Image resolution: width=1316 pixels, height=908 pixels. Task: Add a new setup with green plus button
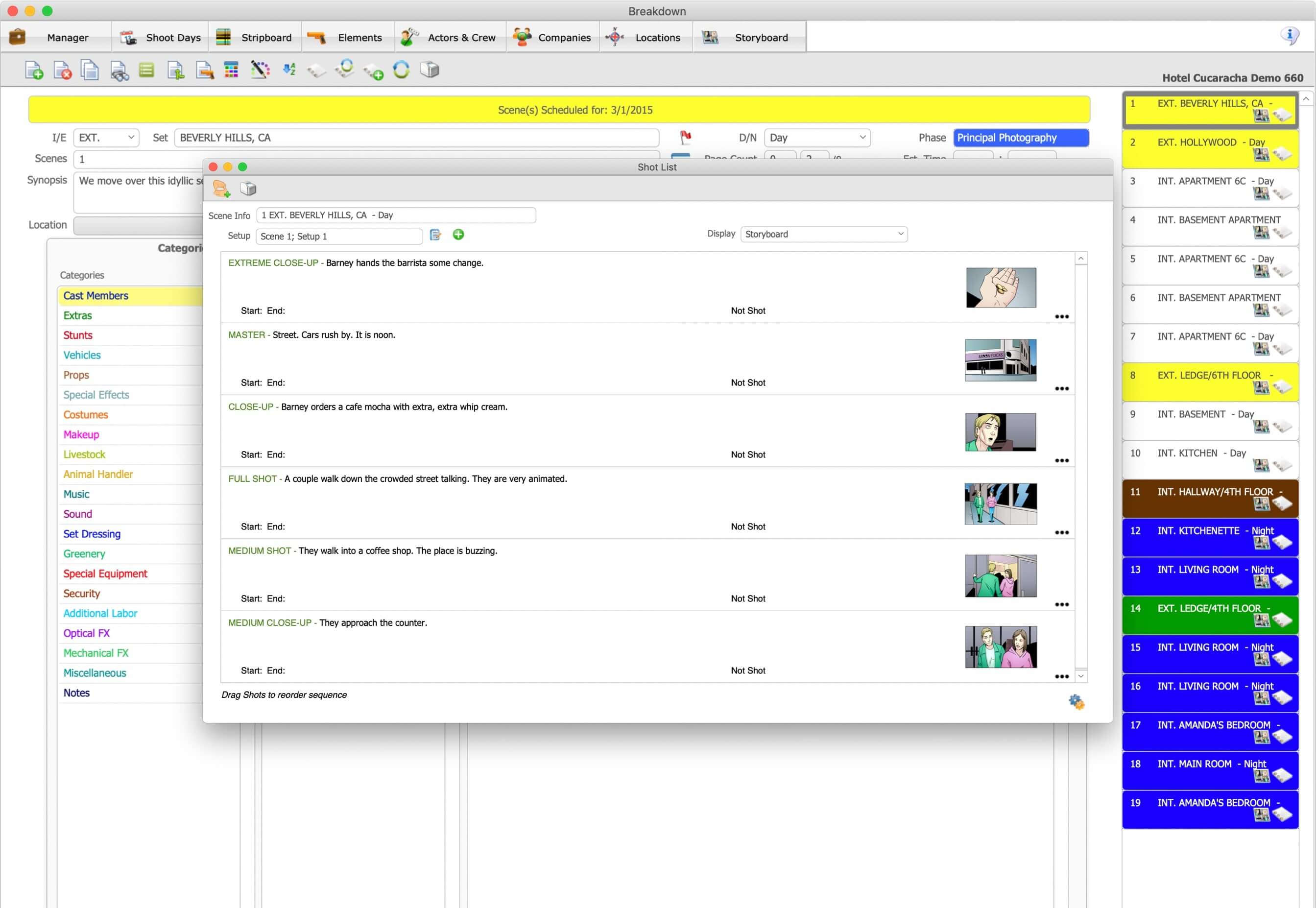458,235
